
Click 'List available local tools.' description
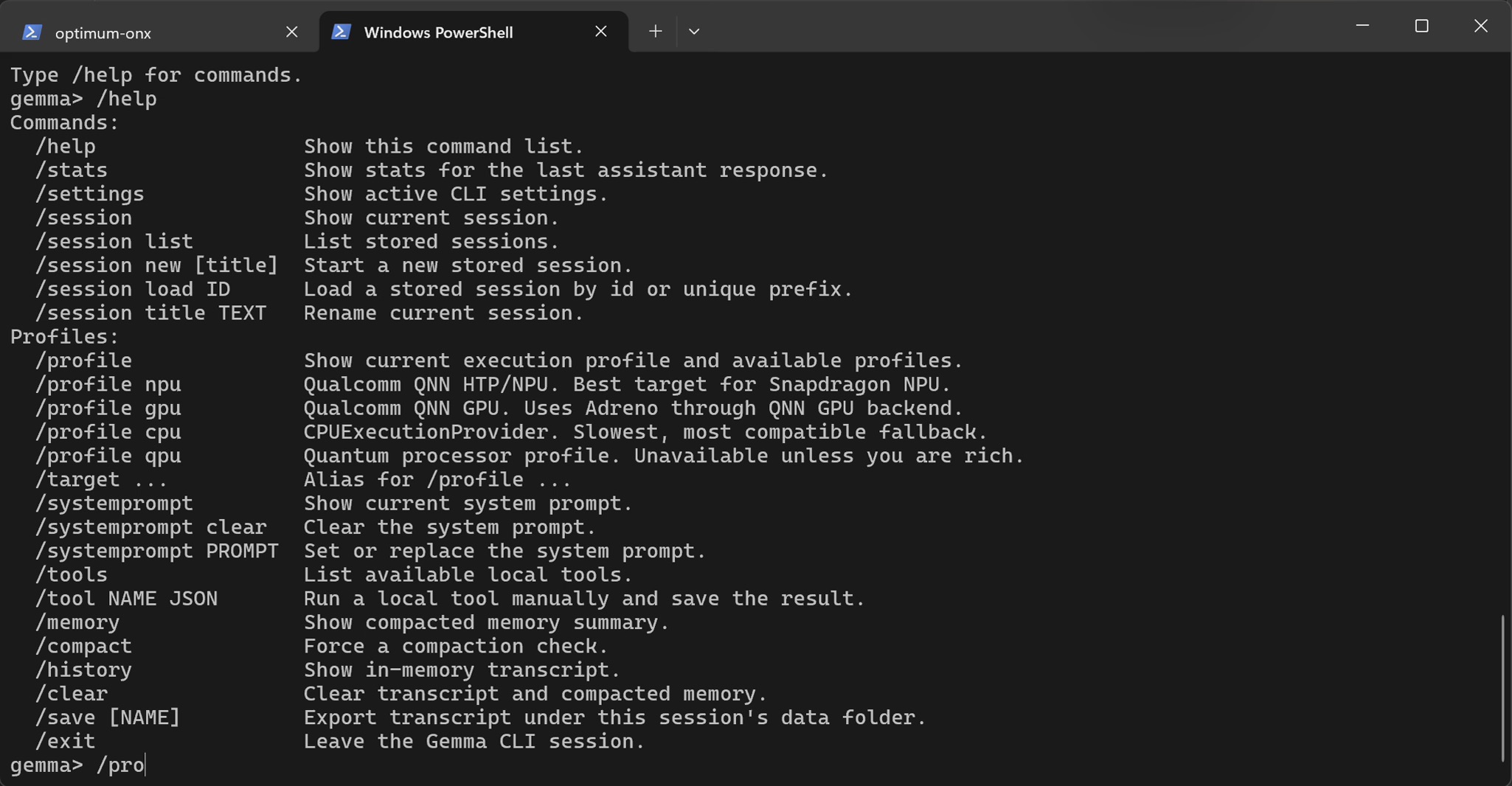(x=468, y=574)
